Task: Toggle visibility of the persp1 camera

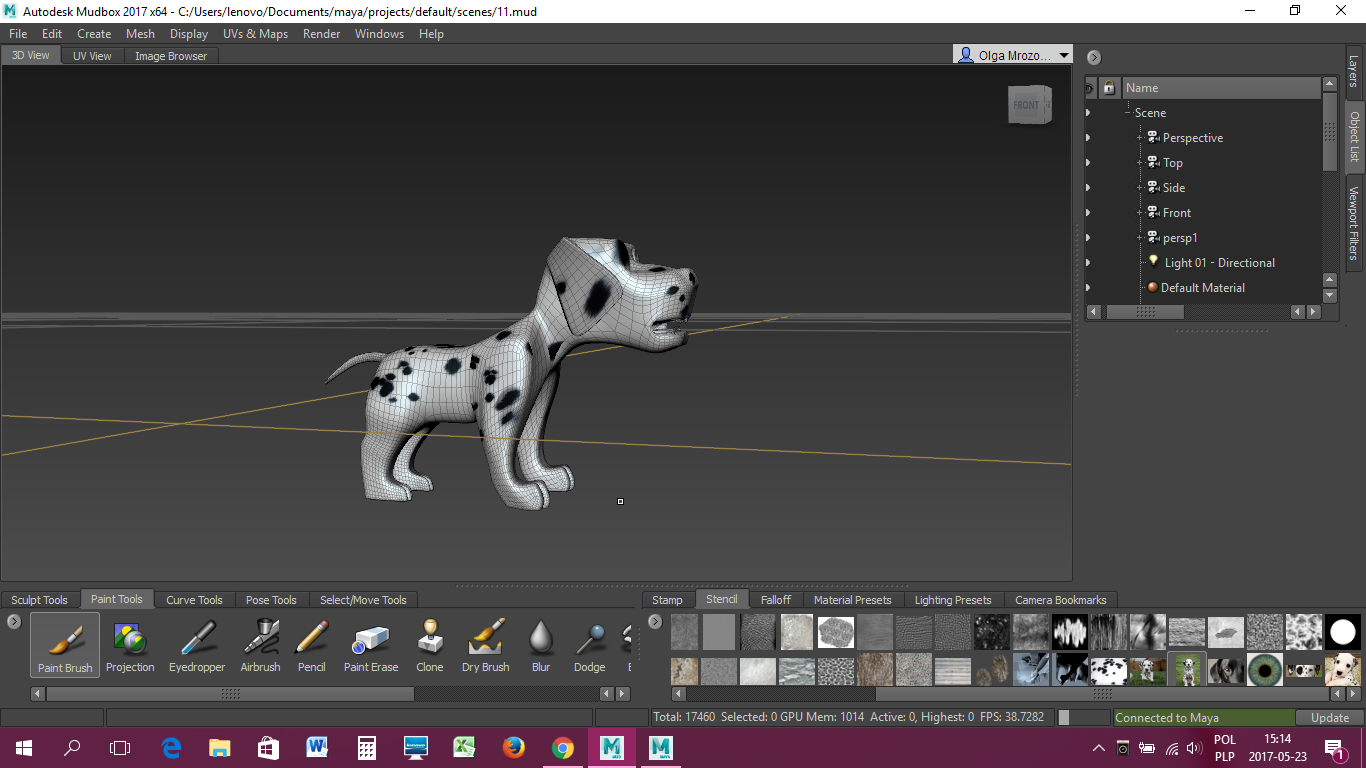Action: [x=1088, y=237]
